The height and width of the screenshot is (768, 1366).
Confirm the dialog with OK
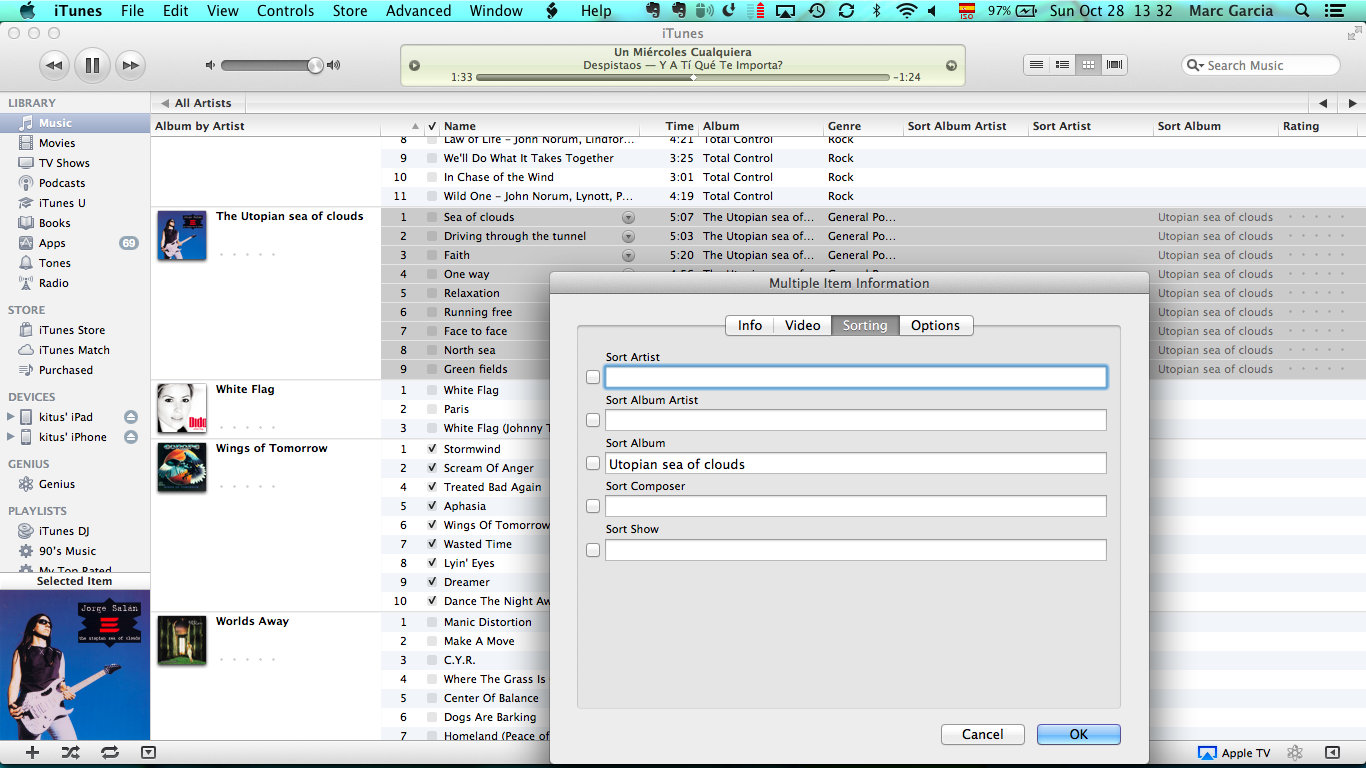tap(1078, 734)
